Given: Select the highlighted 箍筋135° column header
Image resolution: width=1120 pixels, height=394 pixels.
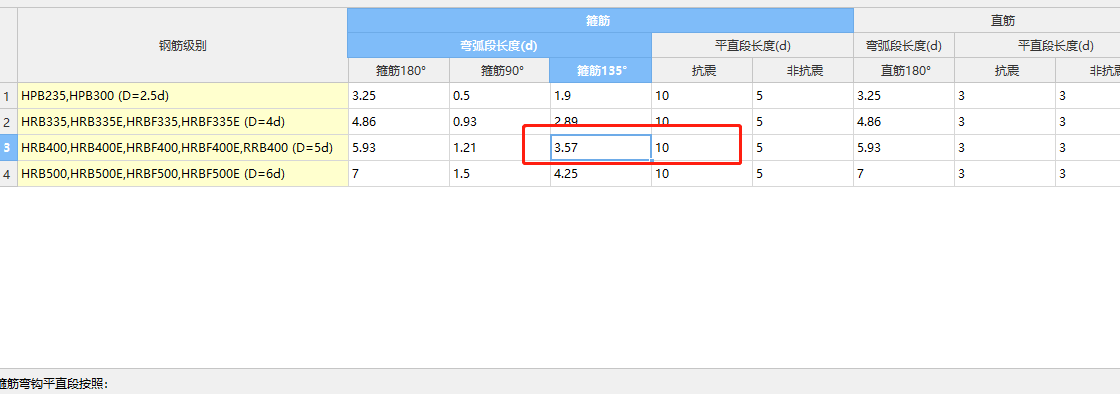Looking at the screenshot, I should tap(601, 71).
